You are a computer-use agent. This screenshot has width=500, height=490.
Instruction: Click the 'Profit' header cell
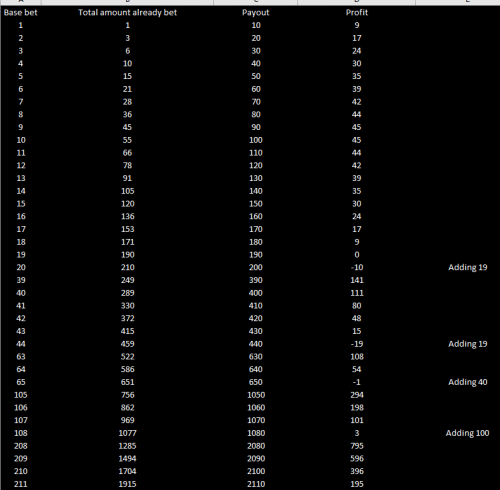click(x=357, y=13)
